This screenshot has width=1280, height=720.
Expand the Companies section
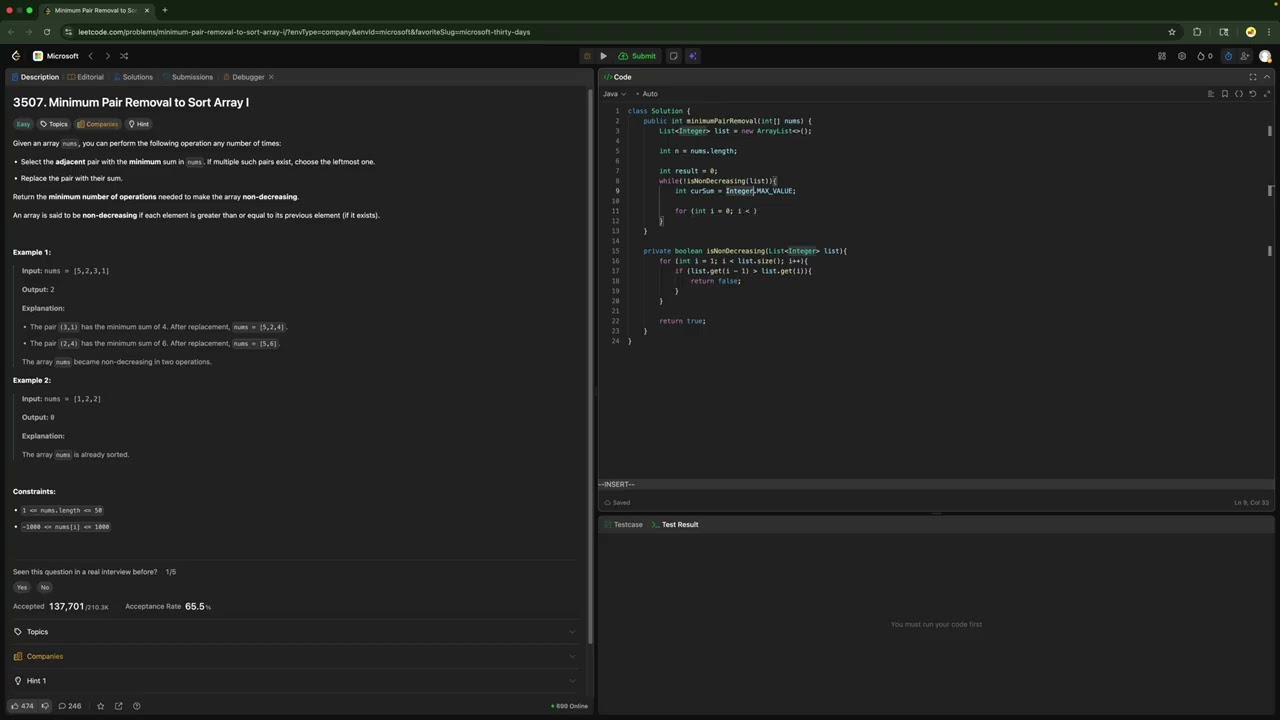[x=294, y=656]
